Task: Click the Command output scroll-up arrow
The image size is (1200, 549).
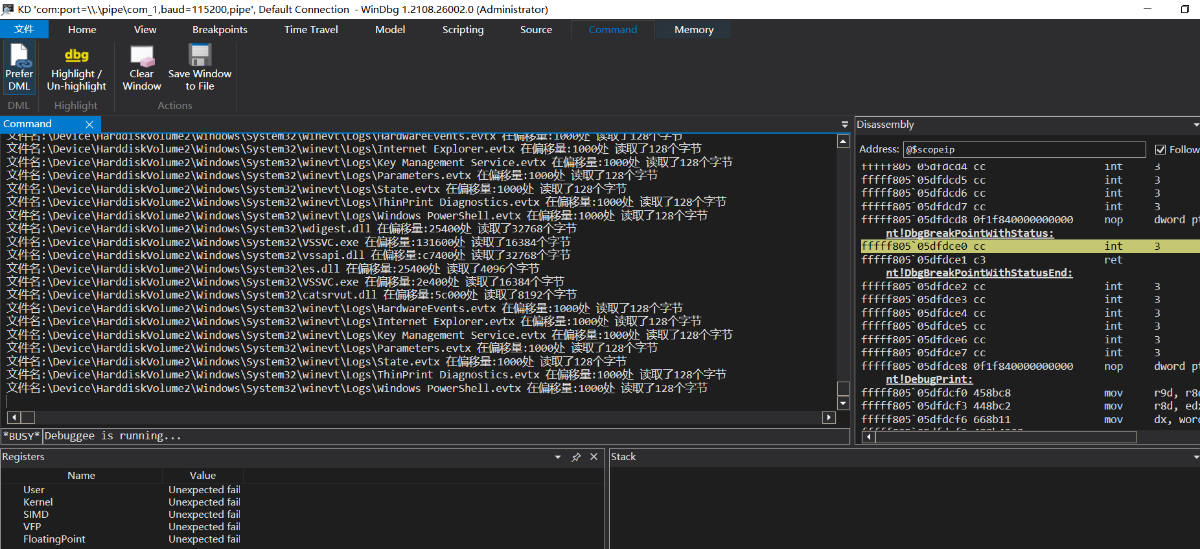Action: [843, 139]
